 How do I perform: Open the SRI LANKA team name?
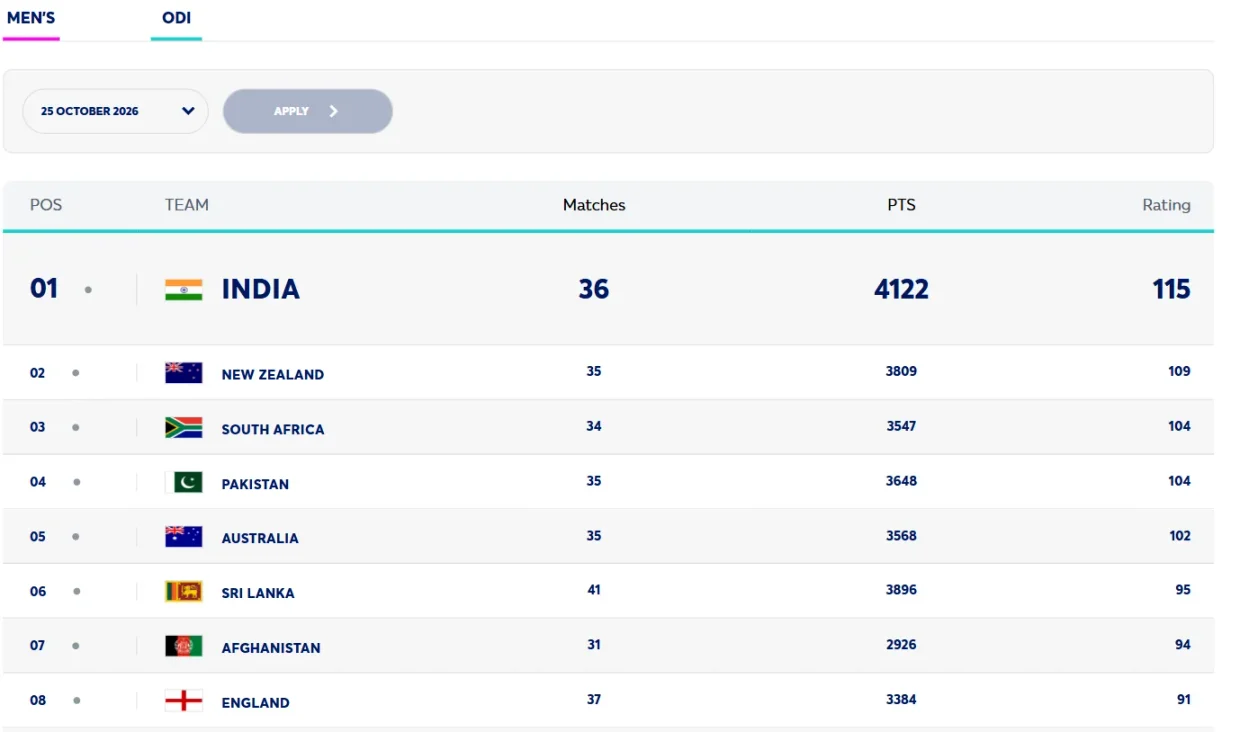click(258, 593)
